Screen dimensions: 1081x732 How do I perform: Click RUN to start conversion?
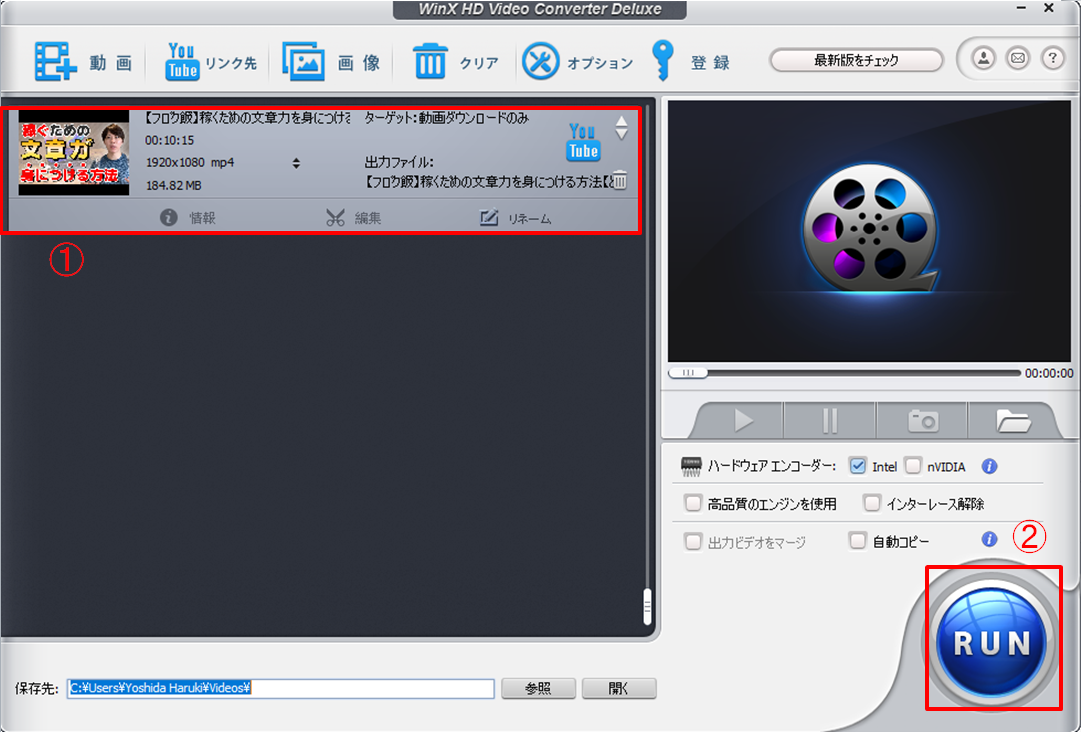pyautogui.click(x=993, y=638)
